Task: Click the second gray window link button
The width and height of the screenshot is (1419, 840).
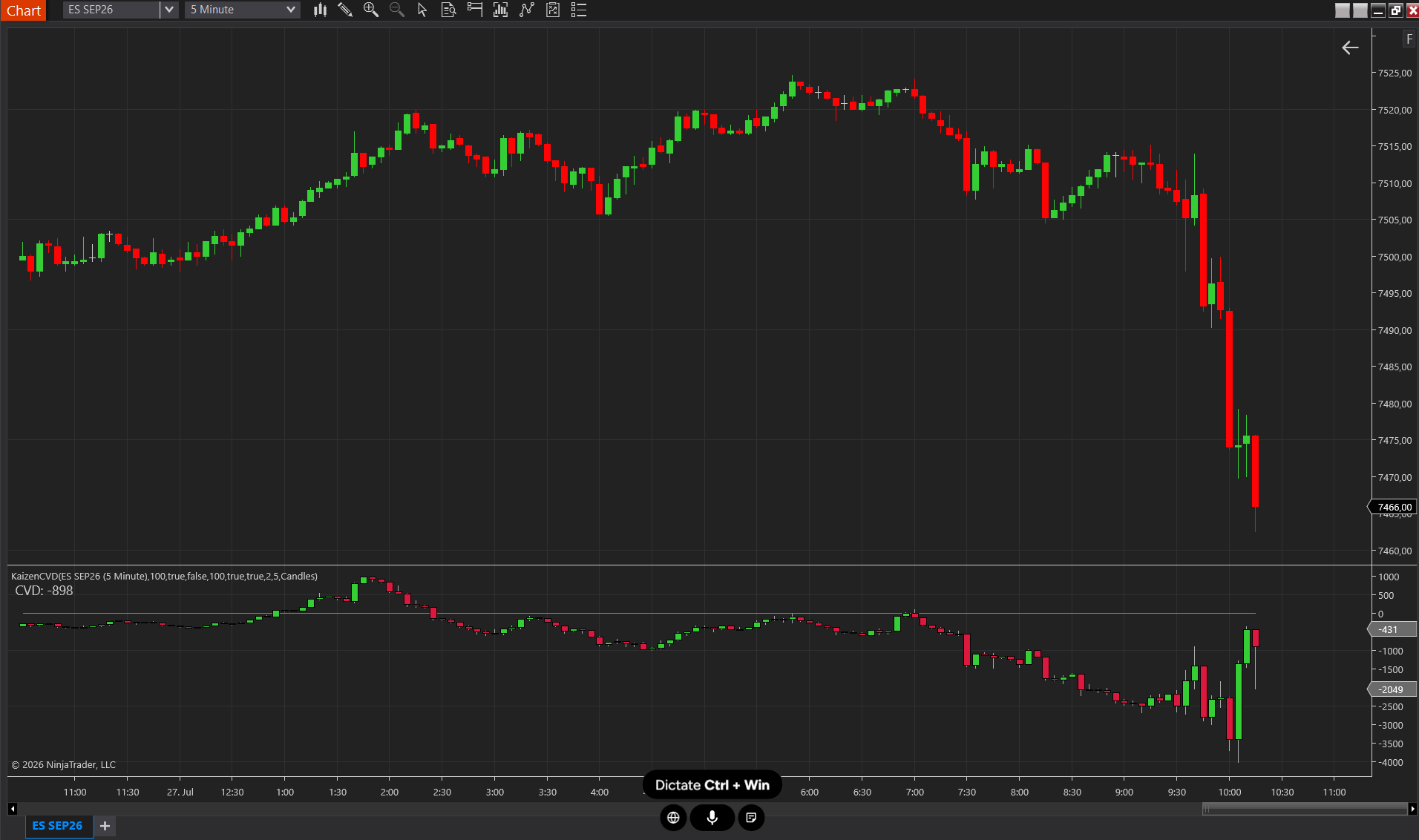Action: click(1360, 10)
